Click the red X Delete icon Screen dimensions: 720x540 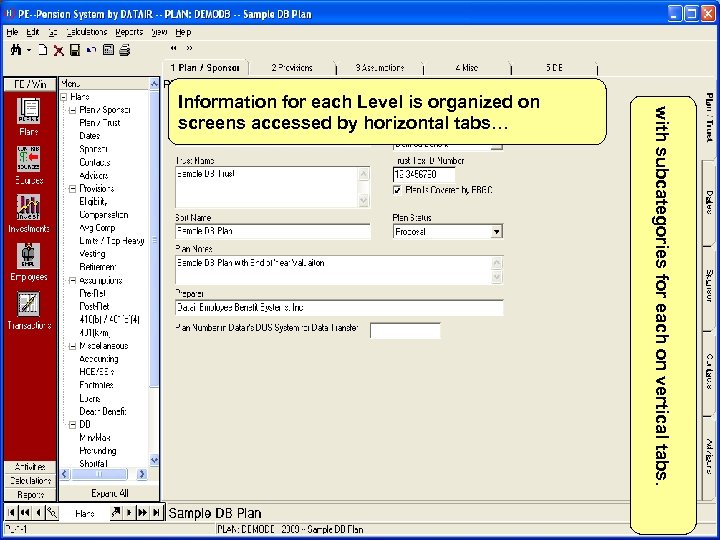pos(58,50)
